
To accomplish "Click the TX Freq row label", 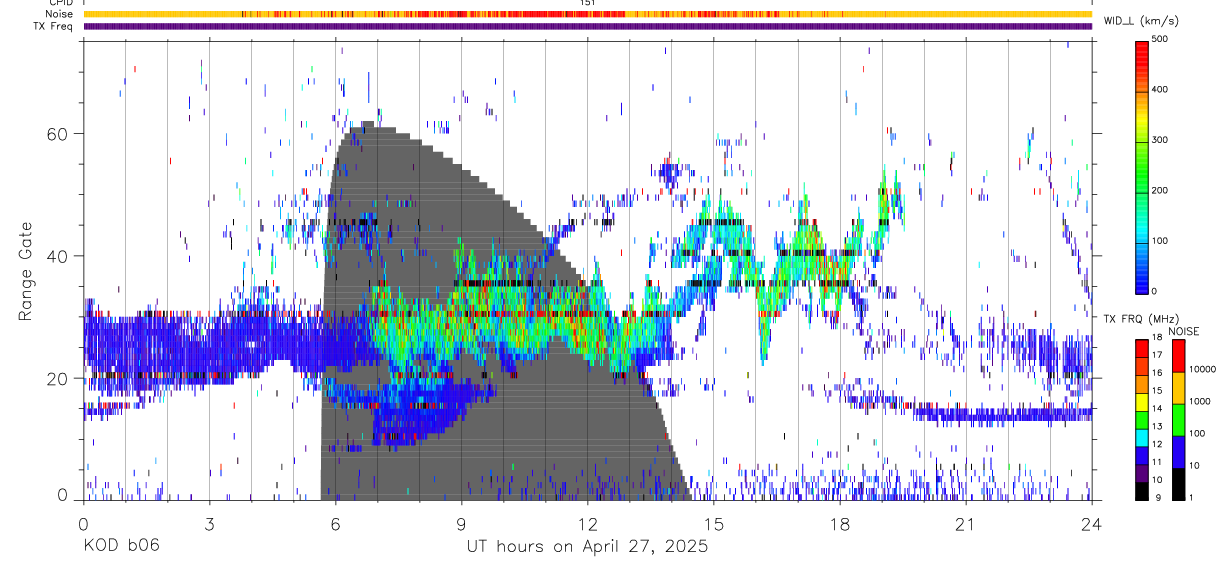I will tap(54, 26).
